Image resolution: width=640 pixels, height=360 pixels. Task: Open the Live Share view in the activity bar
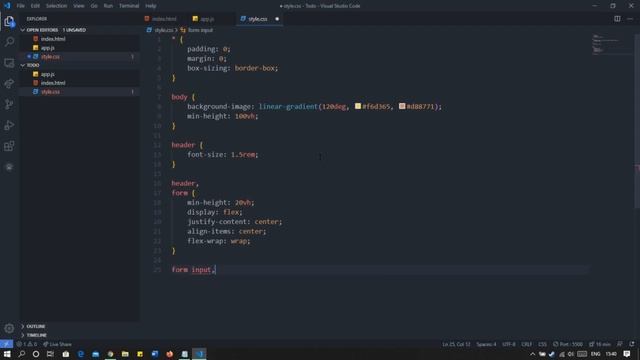9,84
